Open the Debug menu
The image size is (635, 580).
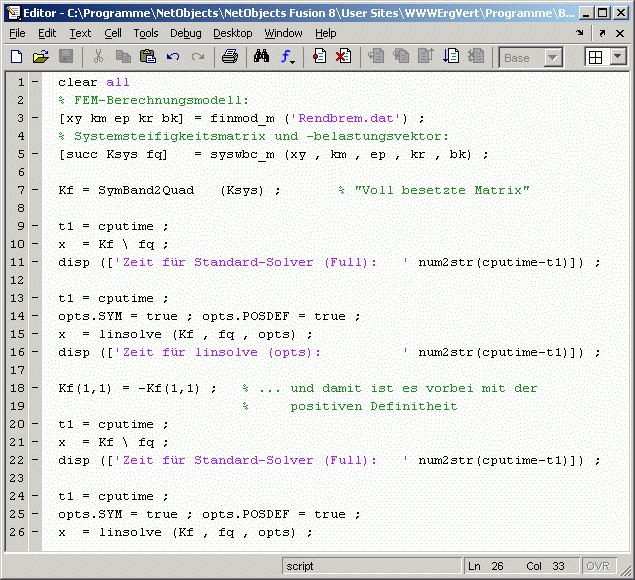pos(185,33)
